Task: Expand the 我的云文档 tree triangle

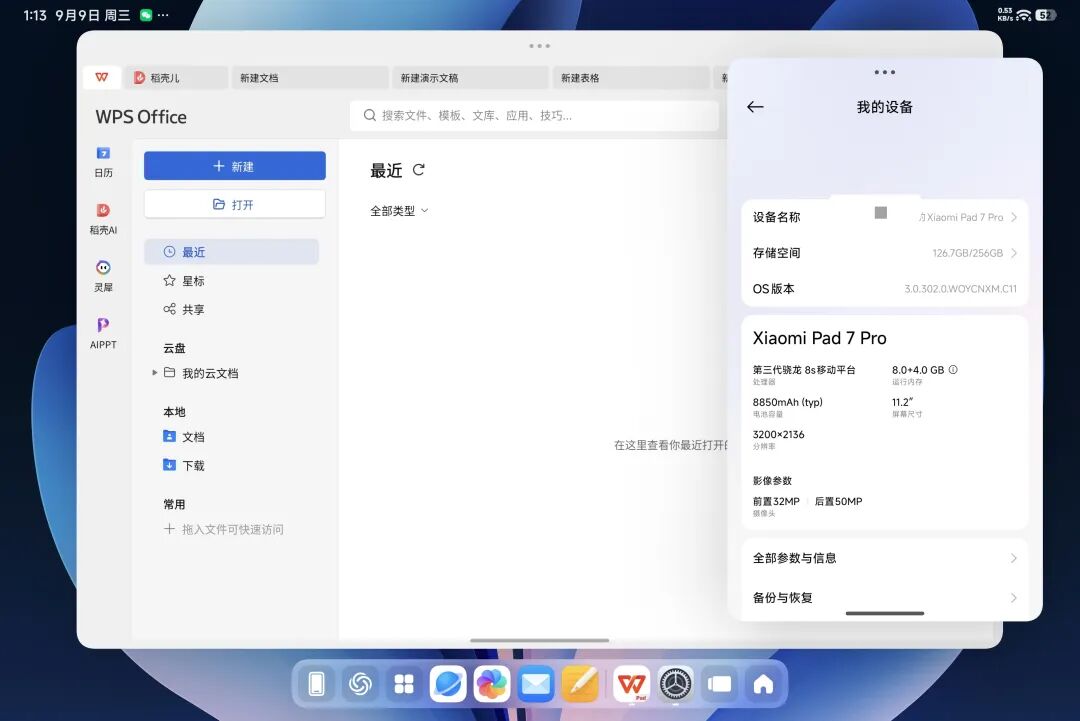Action: 154,373
